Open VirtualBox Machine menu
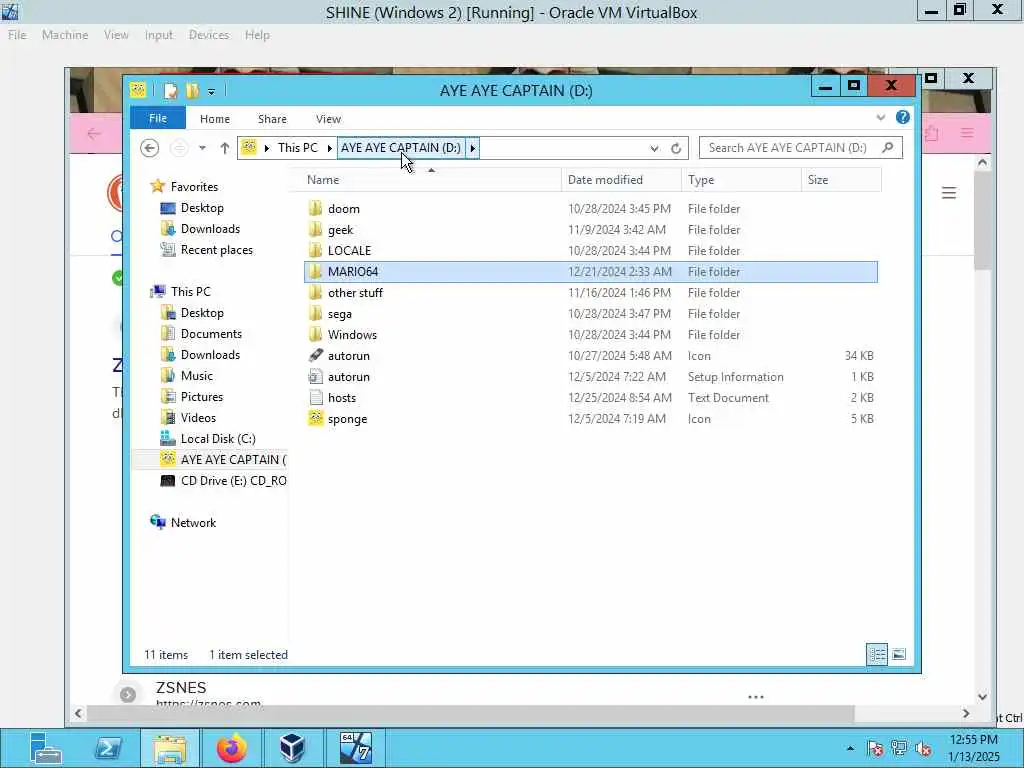1024x768 pixels. click(x=65, y=35)
